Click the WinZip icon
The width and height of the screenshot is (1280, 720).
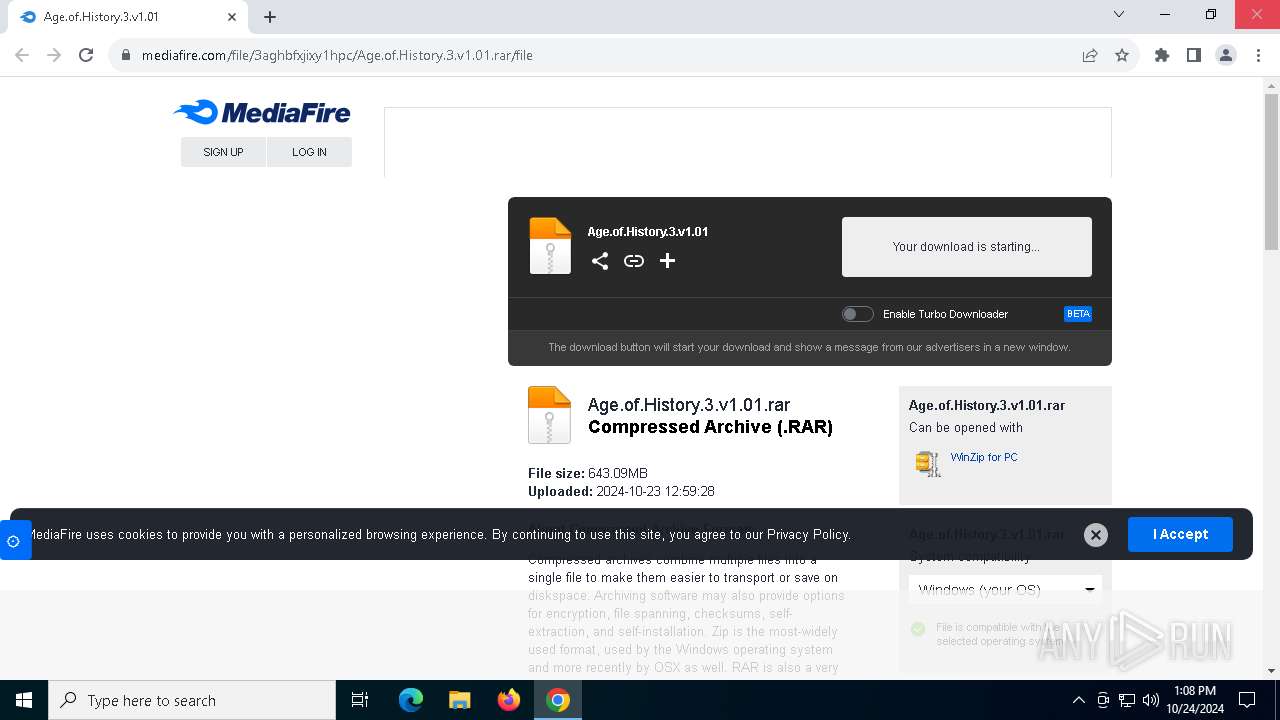point(928,463)
